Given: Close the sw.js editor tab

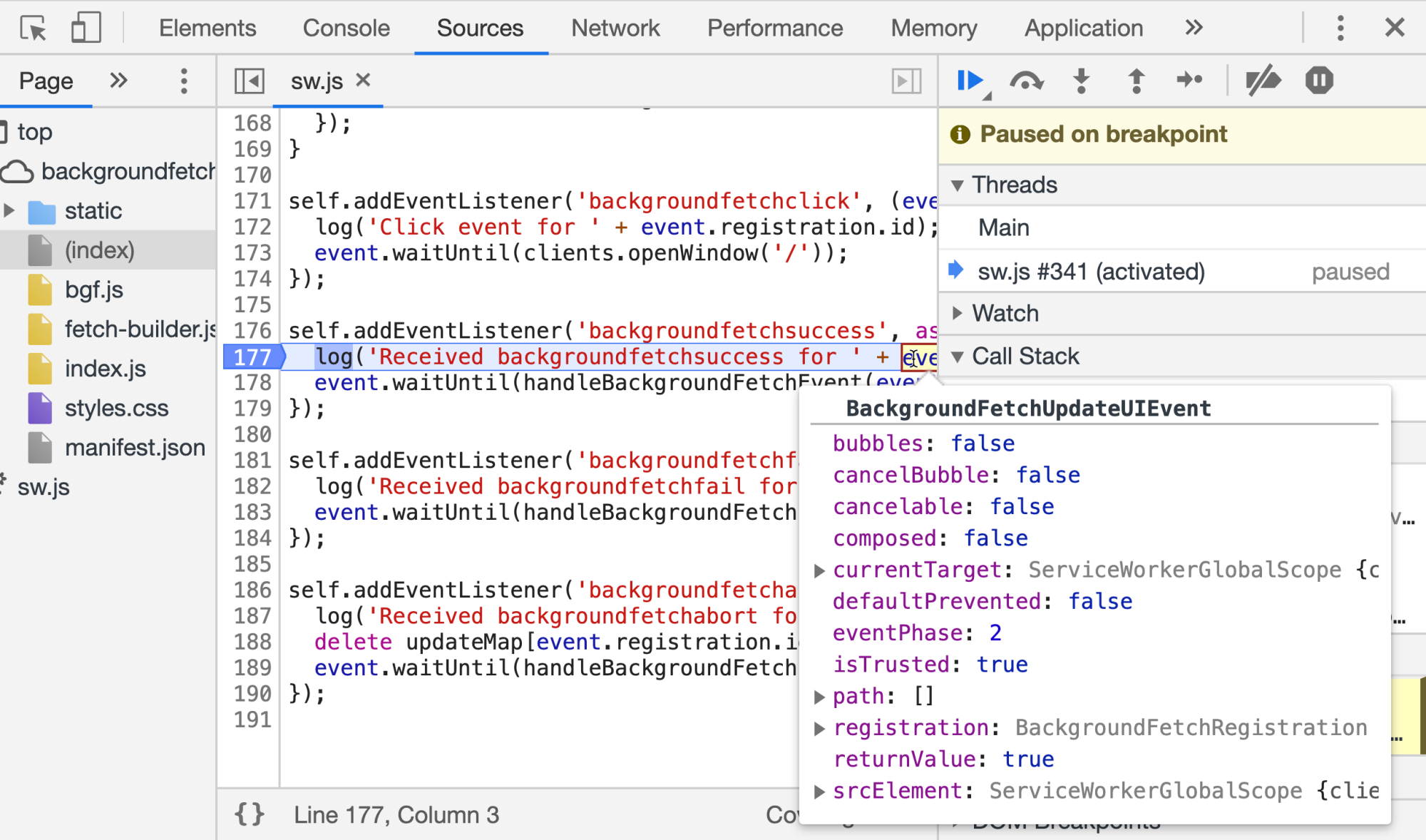Looking at the screenshot, I should tap(363, 80).
